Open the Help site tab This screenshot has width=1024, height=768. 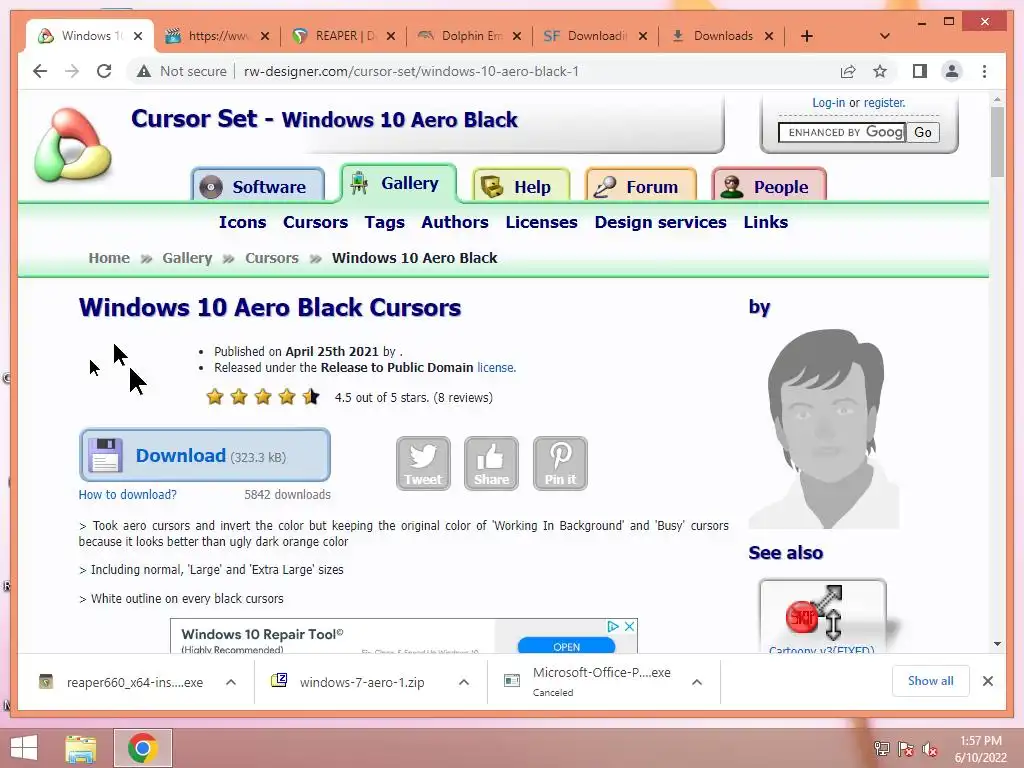click(521, 185)
